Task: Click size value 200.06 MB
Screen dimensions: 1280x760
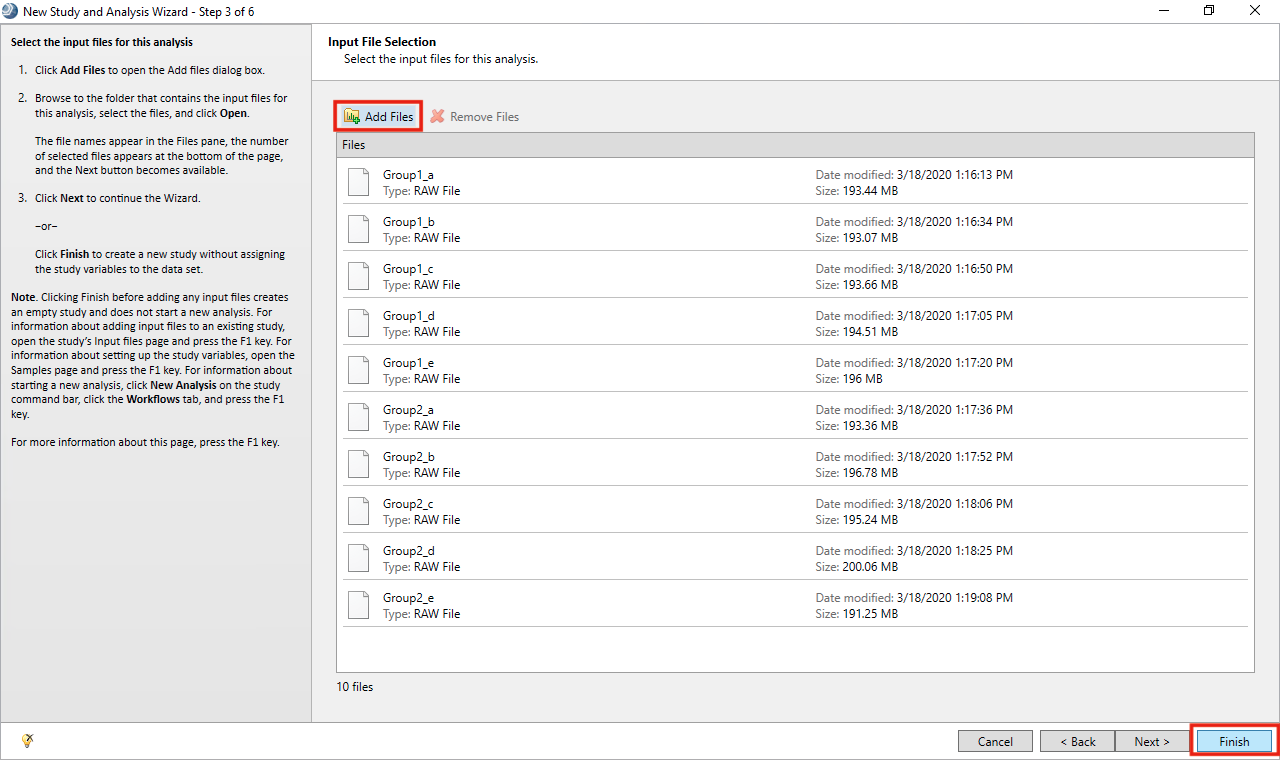Action: point(870,567)
